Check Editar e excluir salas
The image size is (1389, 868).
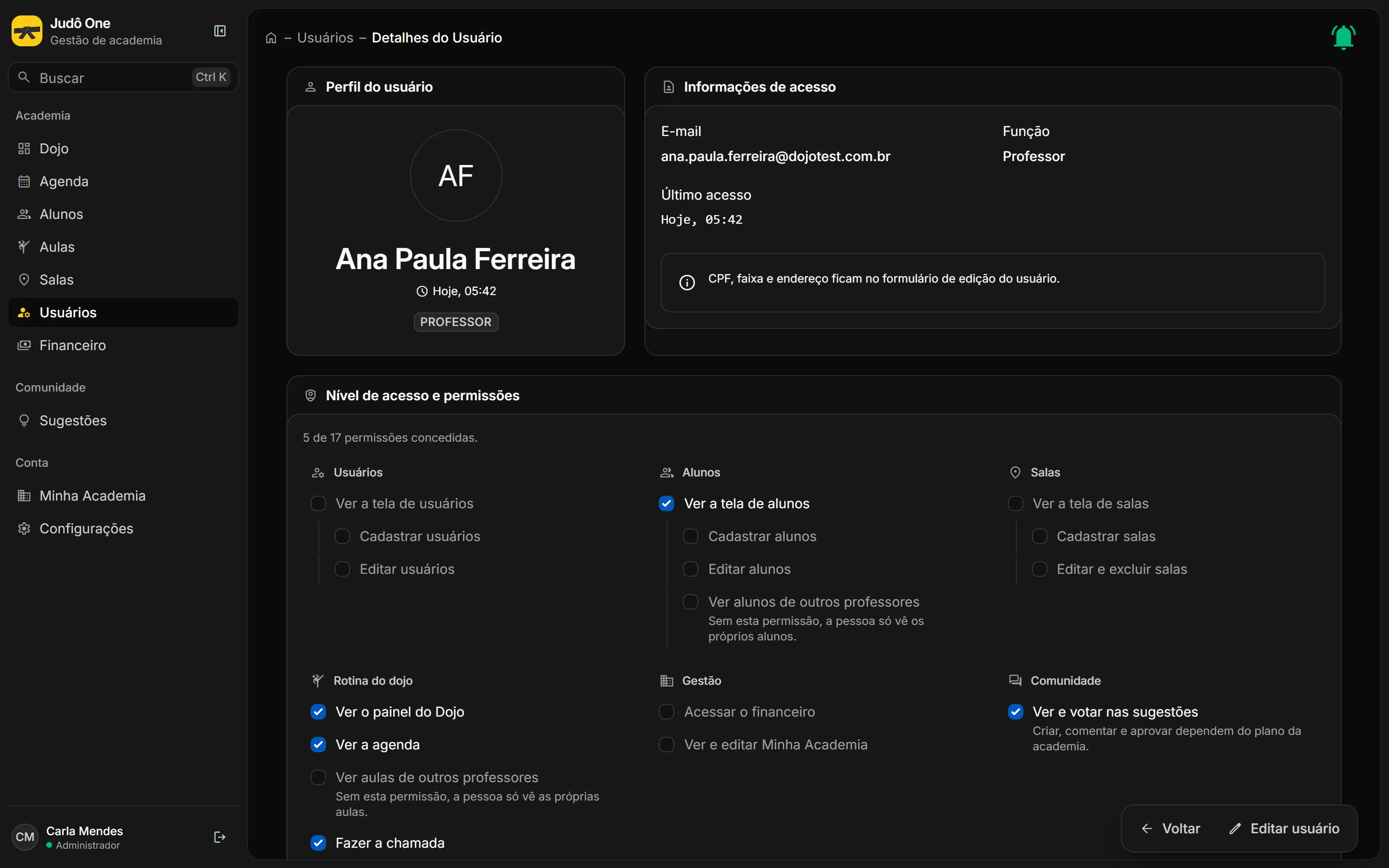[1039, 569]
